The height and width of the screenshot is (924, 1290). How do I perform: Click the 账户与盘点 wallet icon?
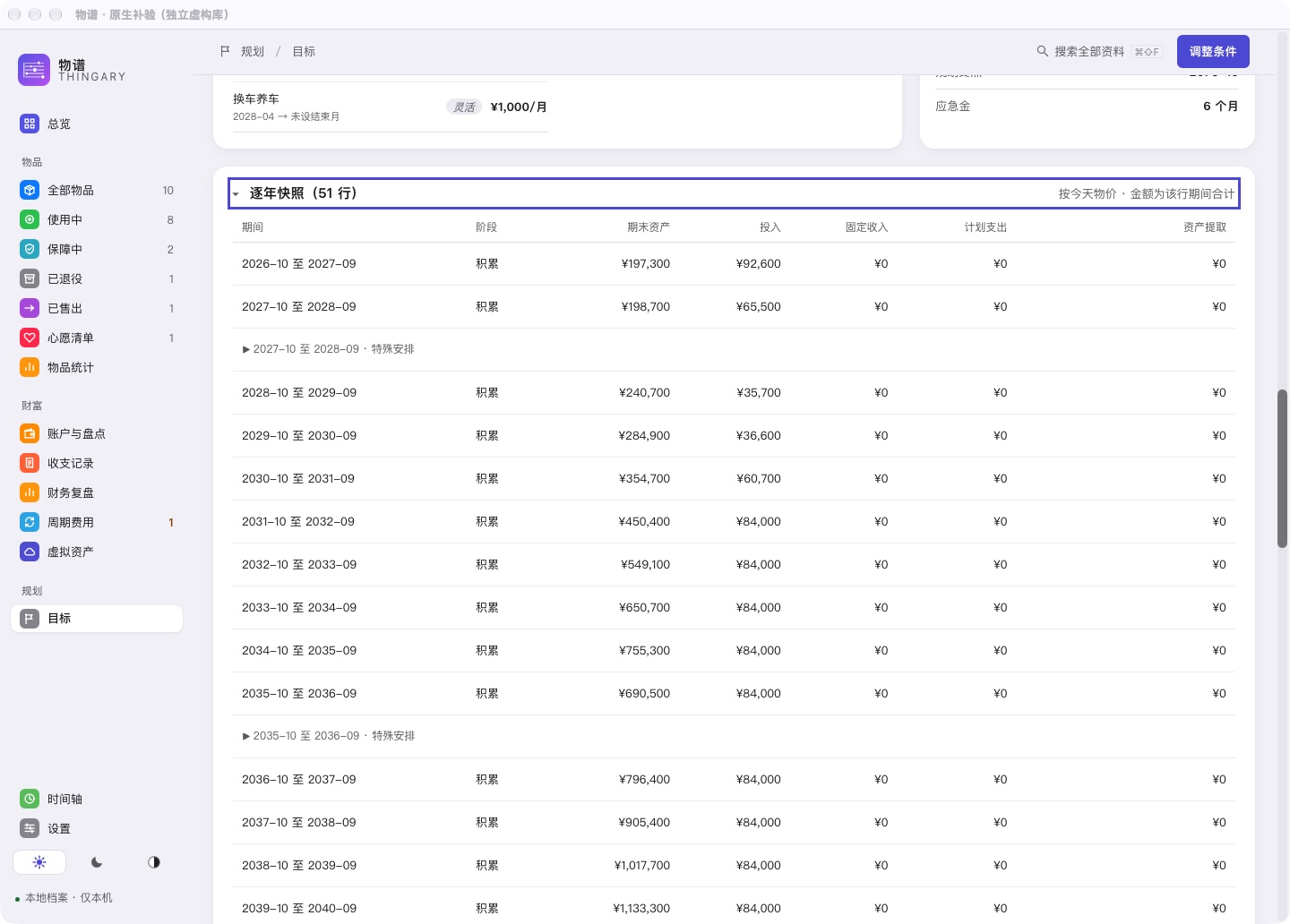(x=30, y=433)
